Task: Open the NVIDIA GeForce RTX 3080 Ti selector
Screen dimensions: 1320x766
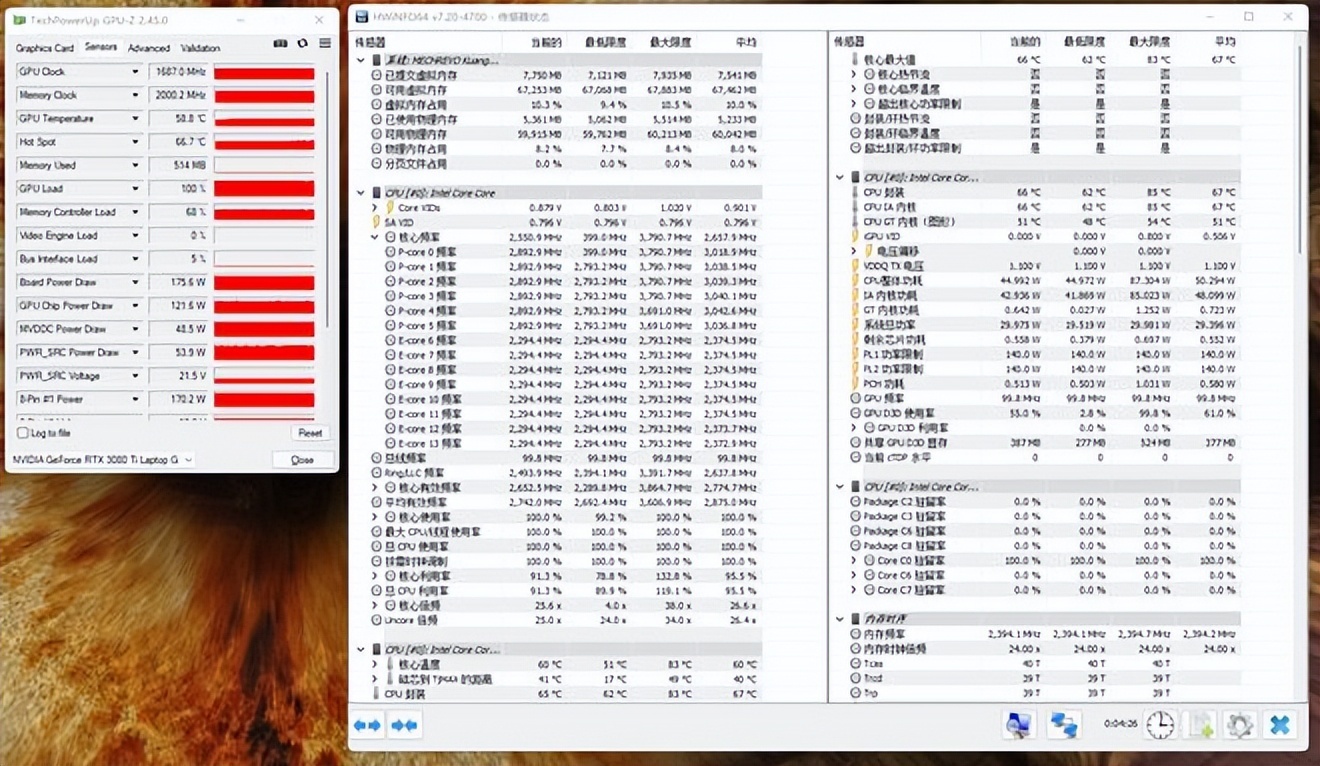Action: click(103, 460)
